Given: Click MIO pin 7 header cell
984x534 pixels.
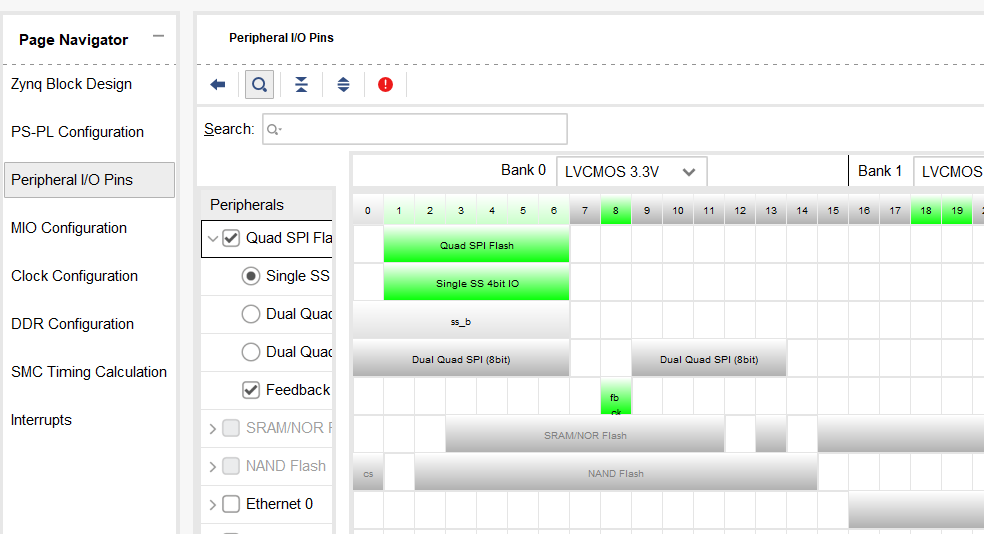Looking at the screenshot, I should coord(585,210).
